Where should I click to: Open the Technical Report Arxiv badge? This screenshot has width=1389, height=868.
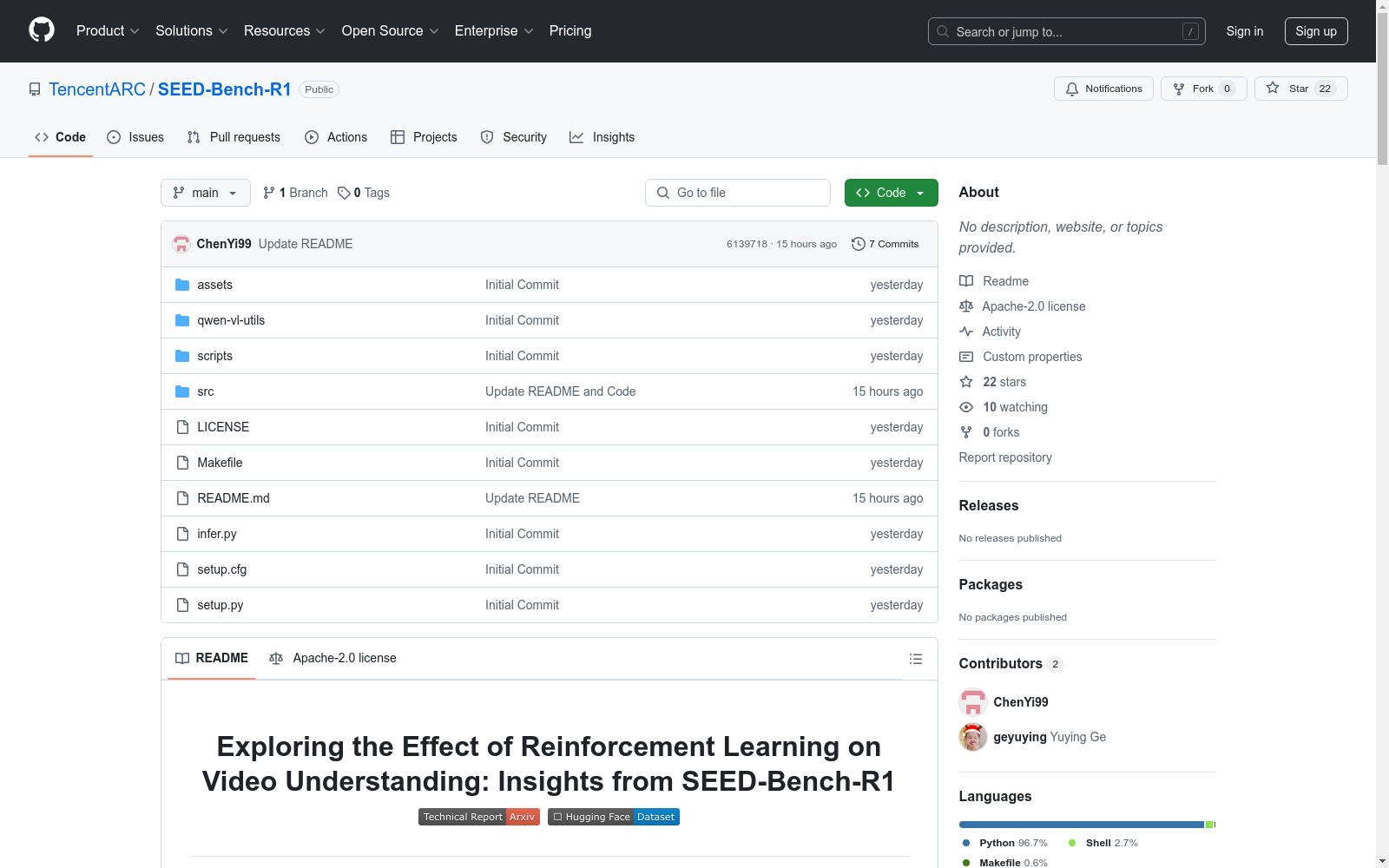[479, 817]
